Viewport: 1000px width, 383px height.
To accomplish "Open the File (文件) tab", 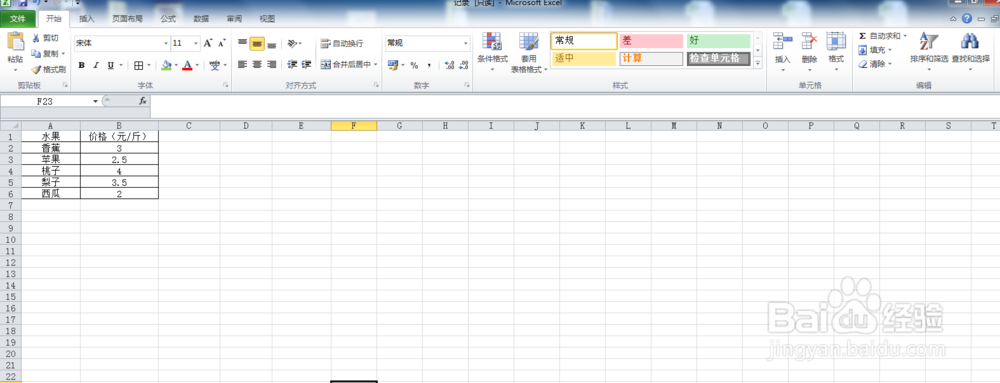I will tap(18, 19).
